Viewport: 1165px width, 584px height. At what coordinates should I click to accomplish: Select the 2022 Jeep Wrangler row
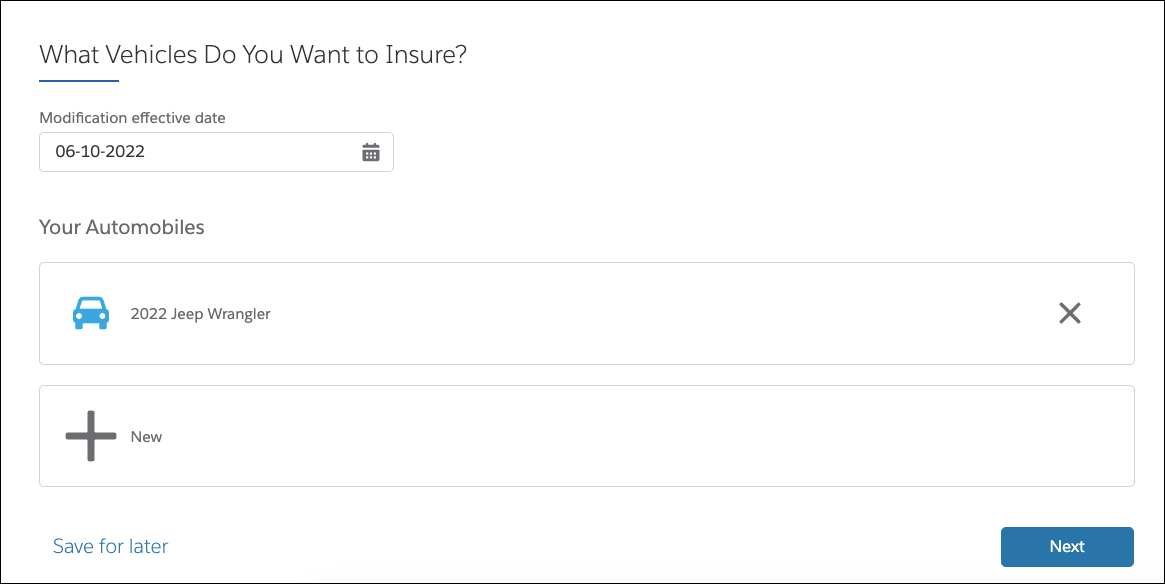pos(500,313)
